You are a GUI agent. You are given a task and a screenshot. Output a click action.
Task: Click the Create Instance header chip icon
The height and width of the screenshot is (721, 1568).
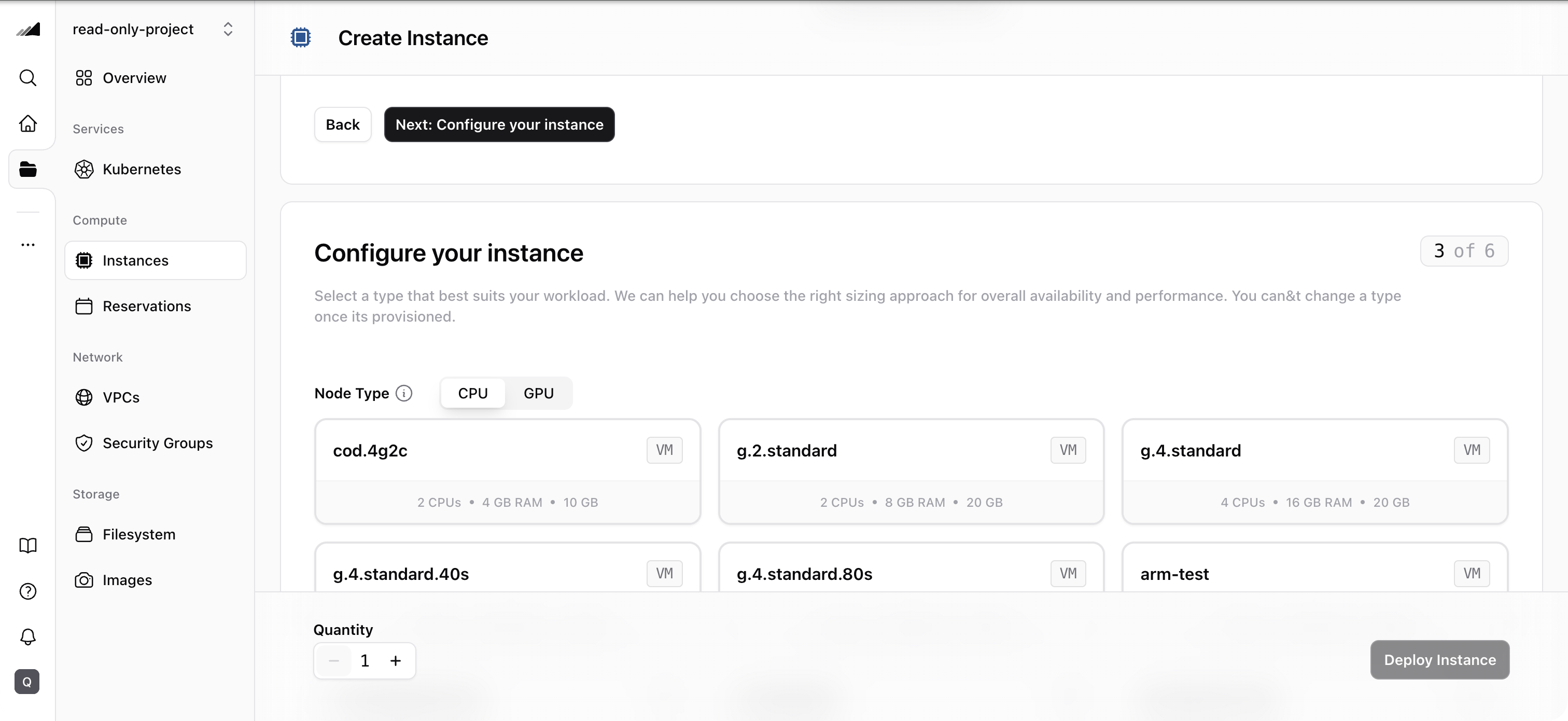(301, 38)
